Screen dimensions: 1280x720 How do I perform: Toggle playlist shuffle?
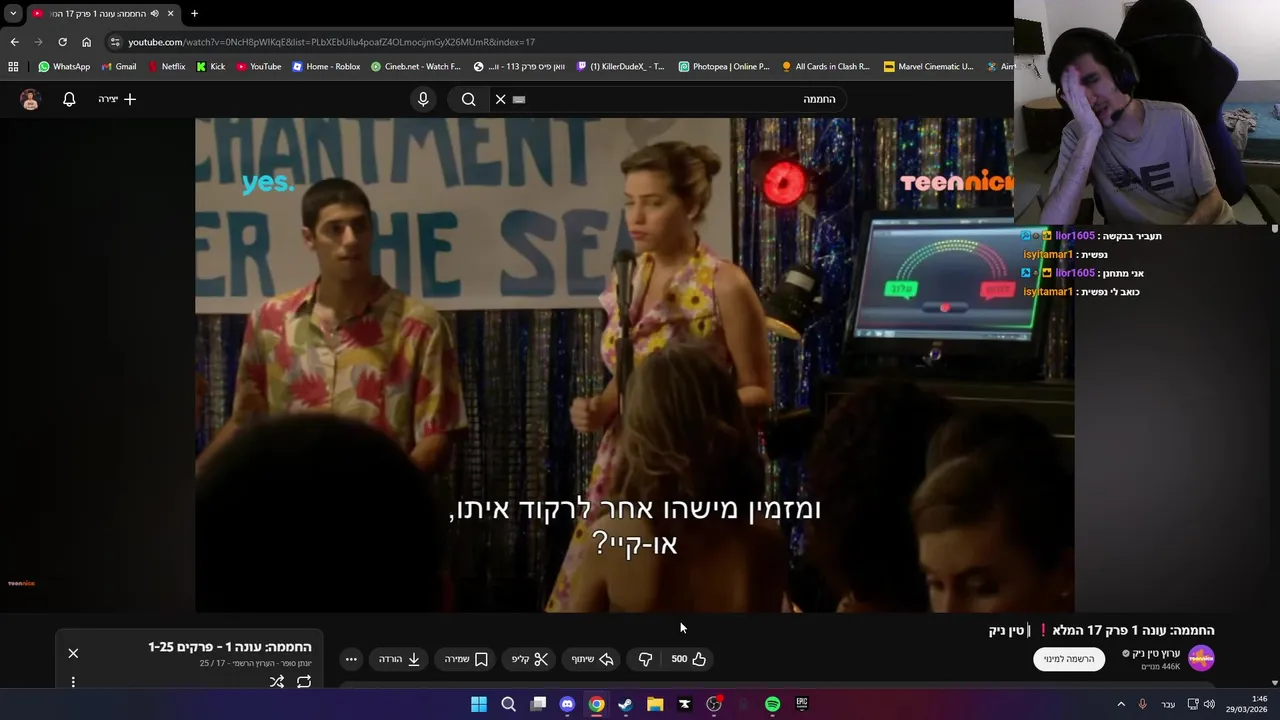point(277,682)
